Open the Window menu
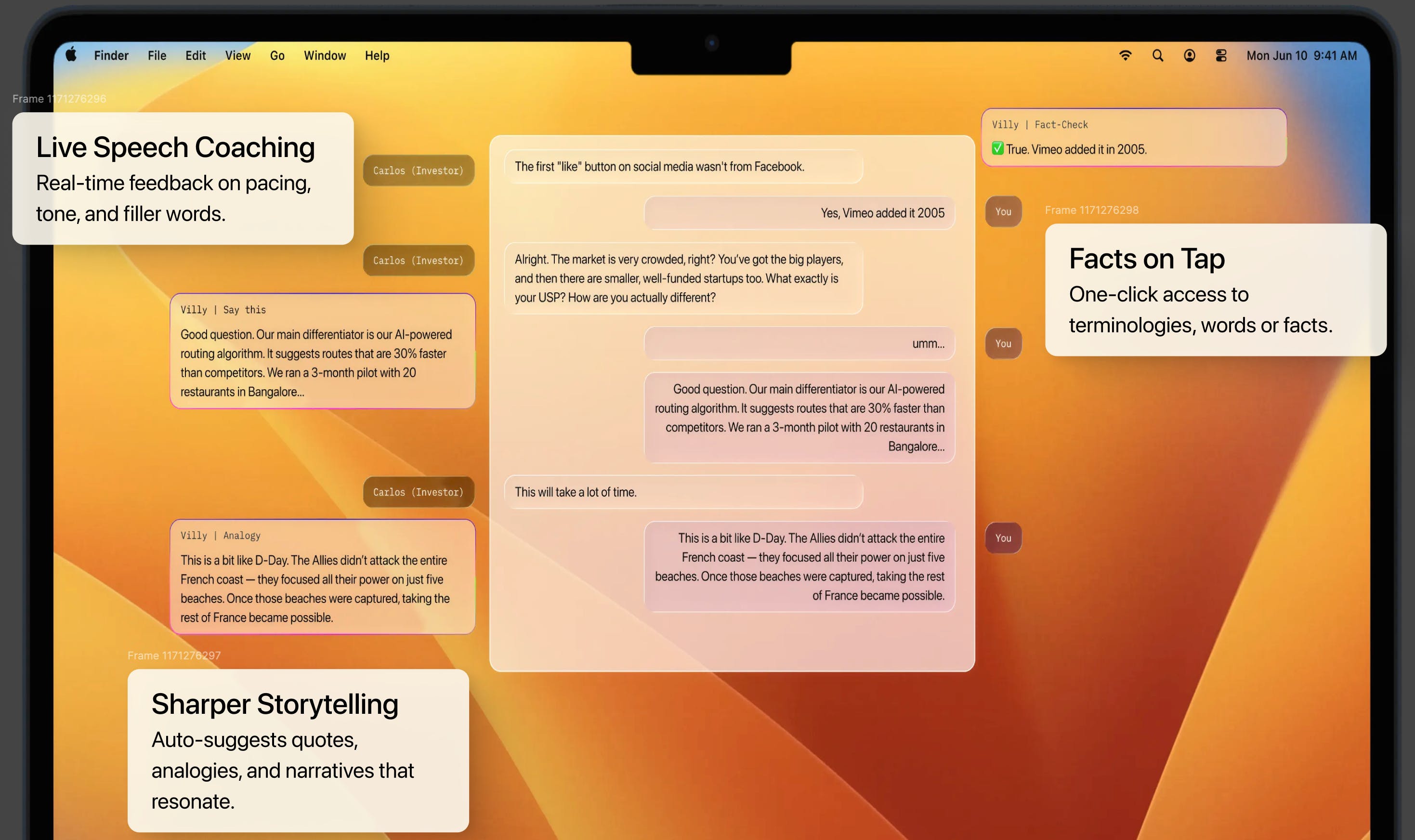 [x=324, y=55]
